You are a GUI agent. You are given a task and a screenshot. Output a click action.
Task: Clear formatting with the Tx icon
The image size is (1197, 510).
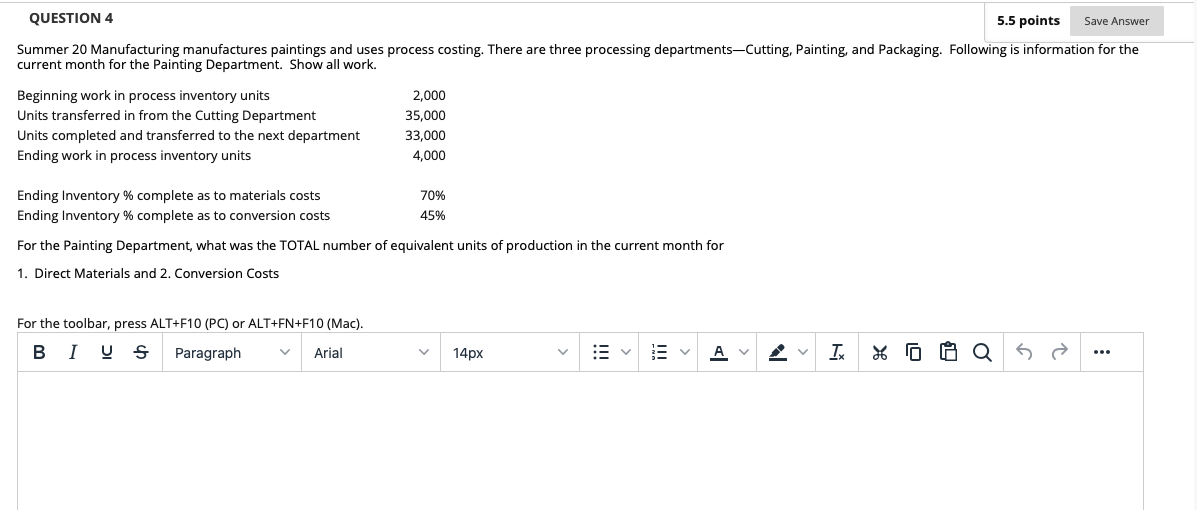tap(837, 353)
